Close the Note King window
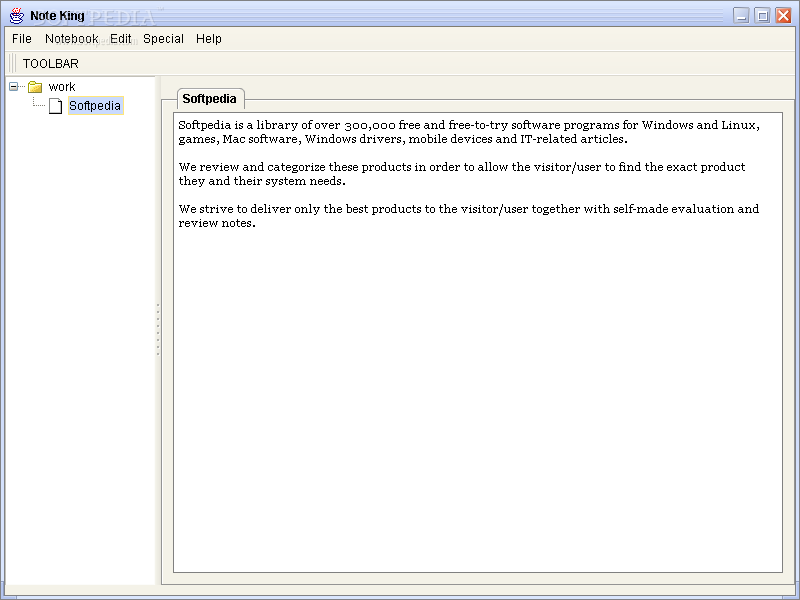This screenshot has height=600, width=800. pos(783,15)
